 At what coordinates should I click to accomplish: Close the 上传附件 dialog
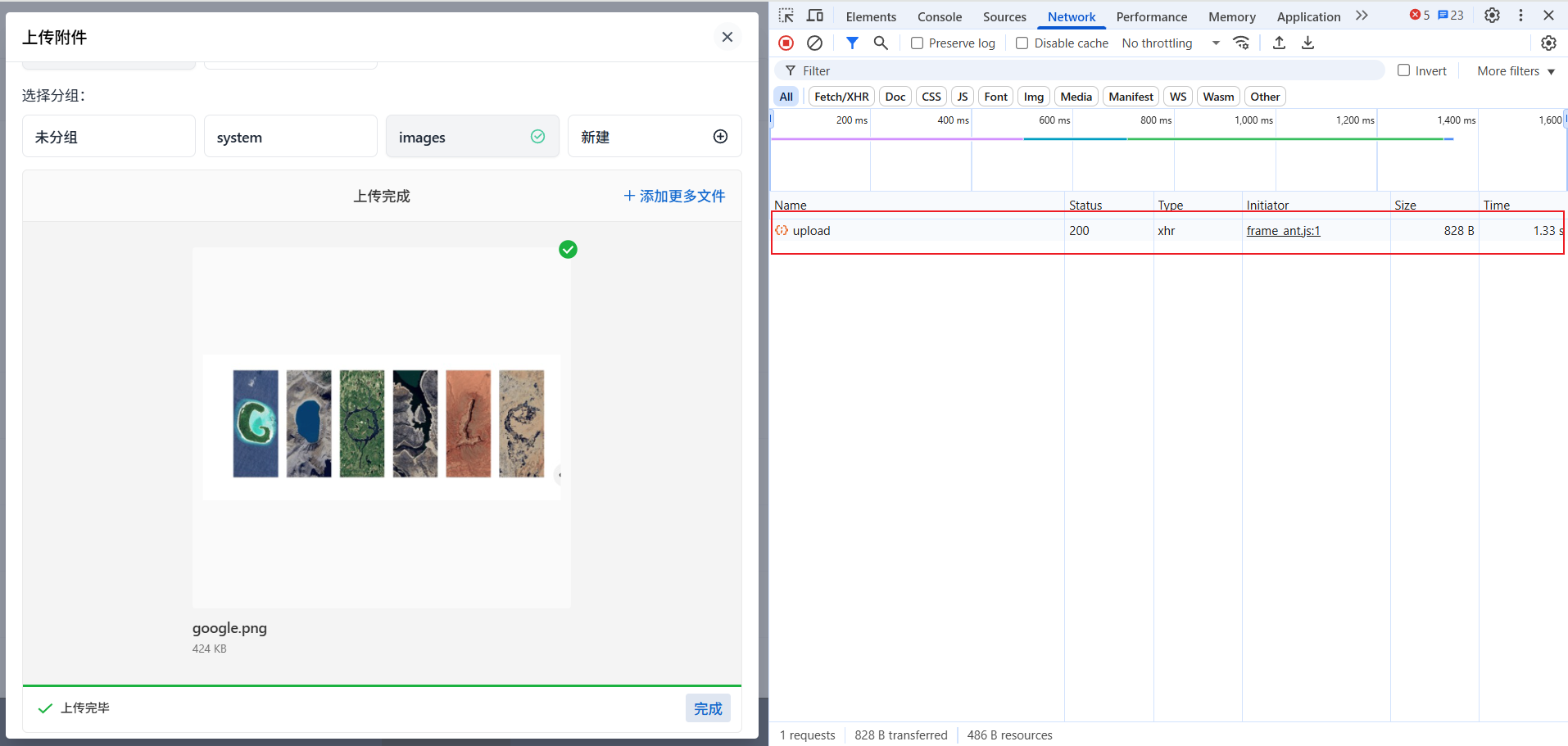tap(727, 37)
